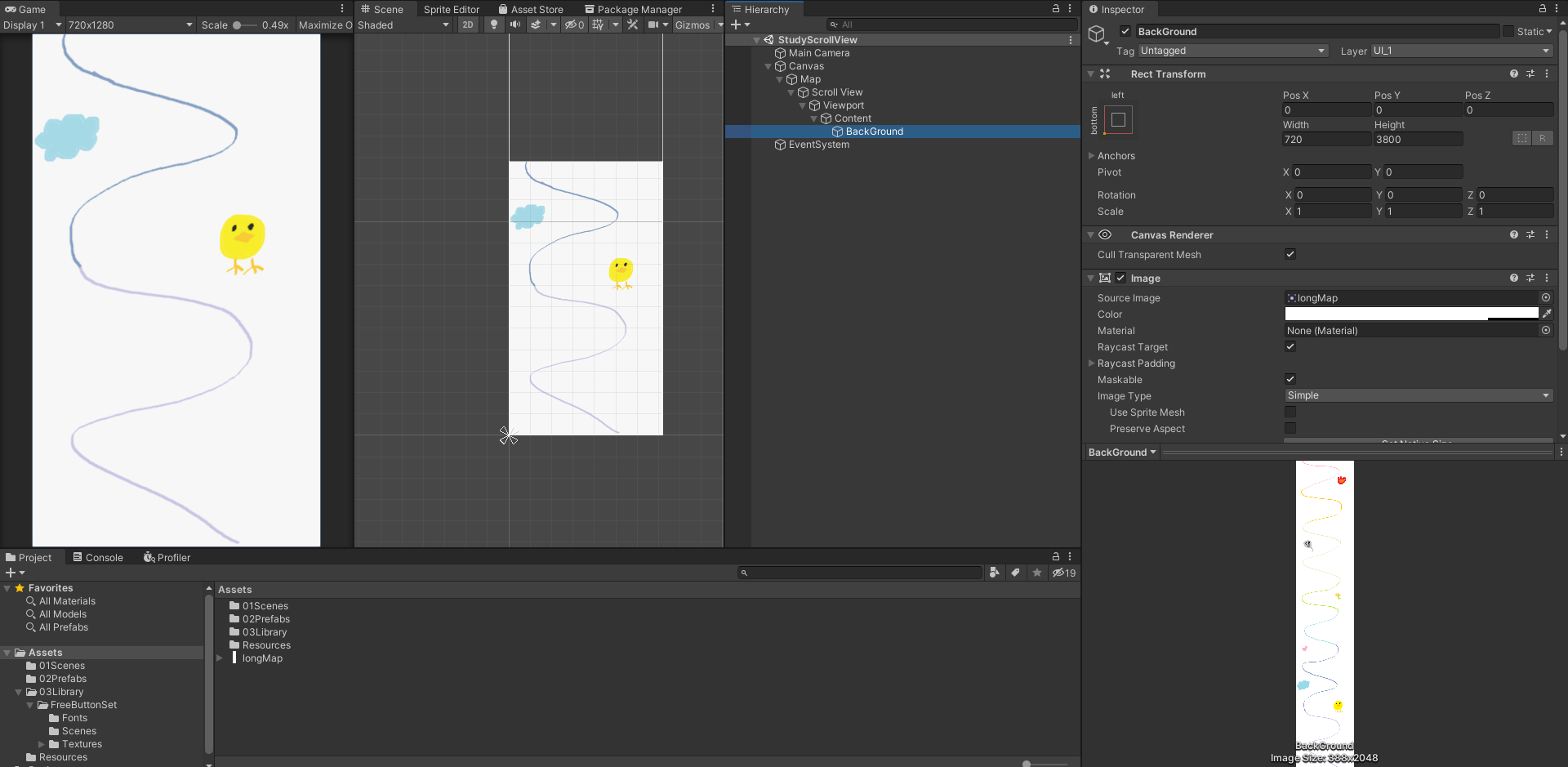Screen dimensions: 1568x767
Task: Select Main Camera in Hierarchy
Action: pos(819,53)
